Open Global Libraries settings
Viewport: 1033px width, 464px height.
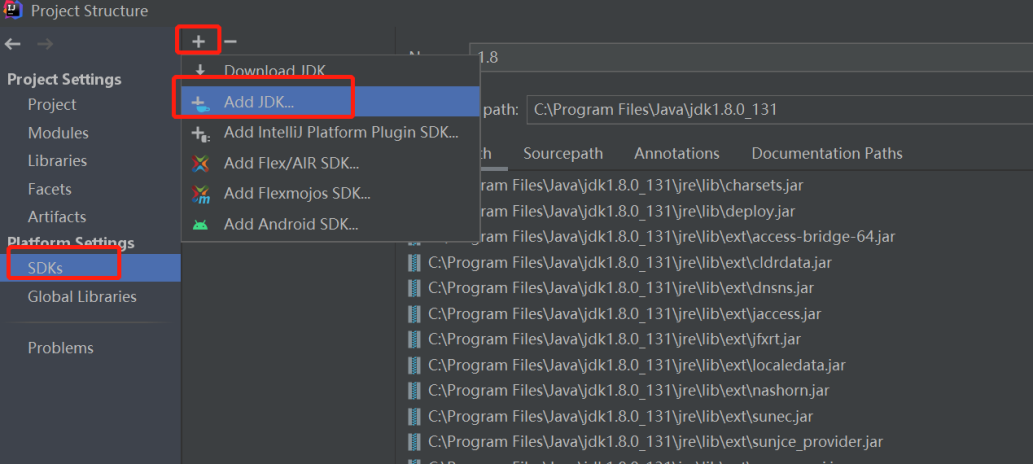point(82,297)
